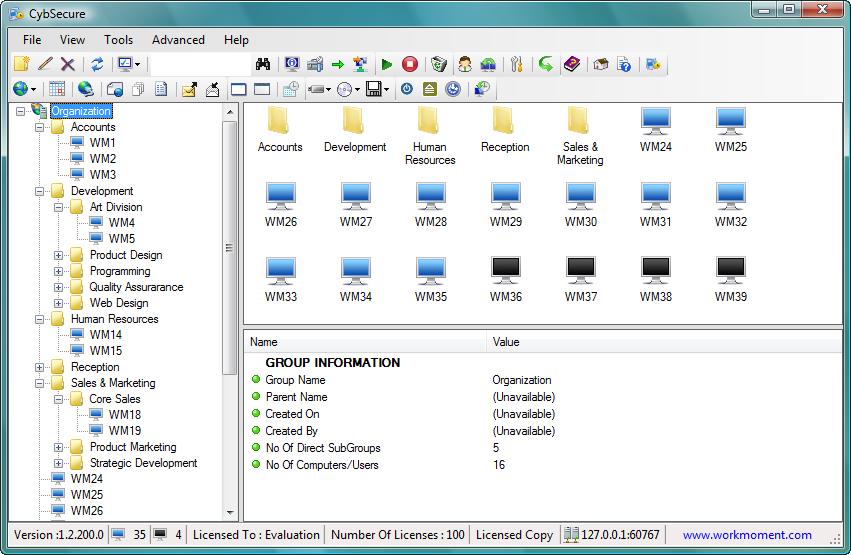Click the calendar grid toolbar icon
This screenshot has height=555, width=851.
57,88
